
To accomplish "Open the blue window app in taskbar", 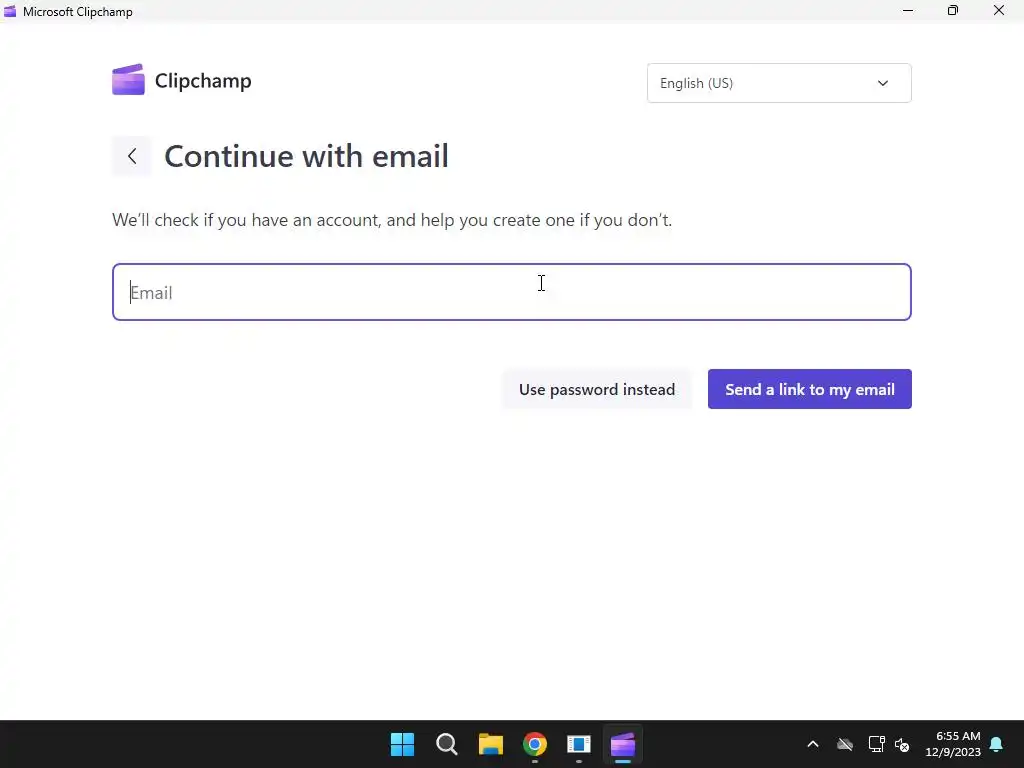I will pos(579,744).
